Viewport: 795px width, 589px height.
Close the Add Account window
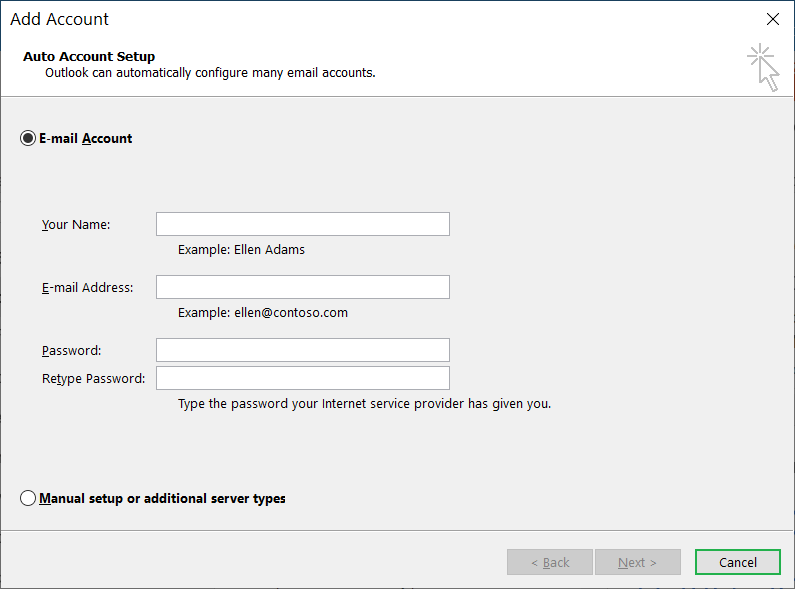(773, 19)
